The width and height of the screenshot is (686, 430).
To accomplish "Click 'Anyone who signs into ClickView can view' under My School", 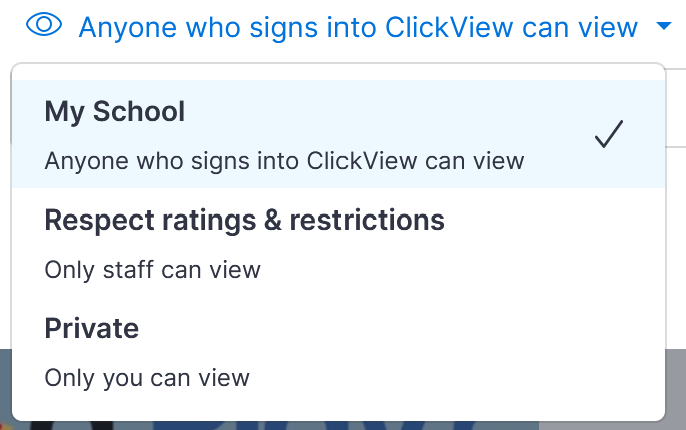I will [284, 161].
